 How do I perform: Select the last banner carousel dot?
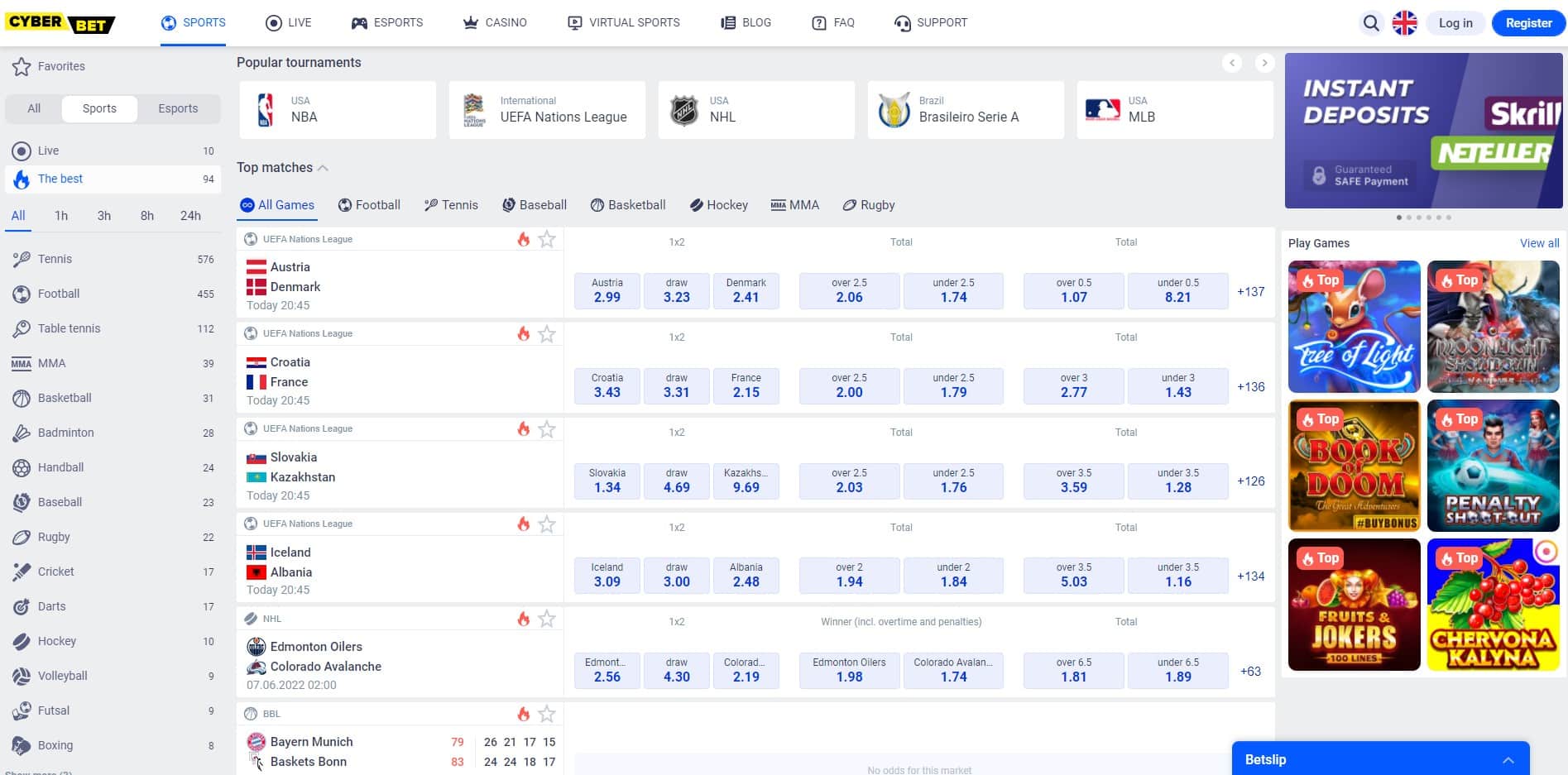pyautogui.click(x=1448, y=218)
